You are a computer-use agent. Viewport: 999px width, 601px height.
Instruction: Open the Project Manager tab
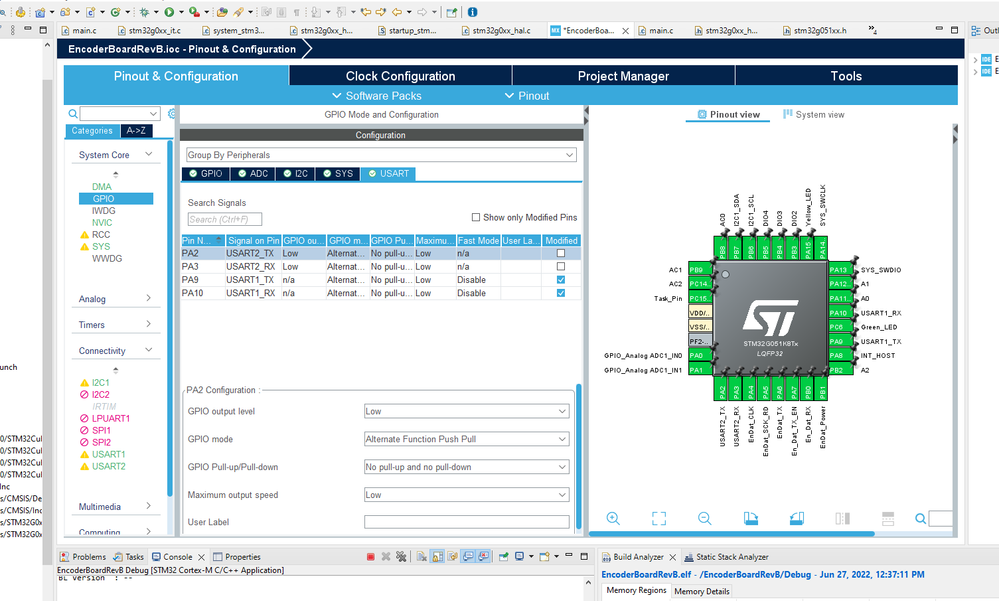click(623, 76)
